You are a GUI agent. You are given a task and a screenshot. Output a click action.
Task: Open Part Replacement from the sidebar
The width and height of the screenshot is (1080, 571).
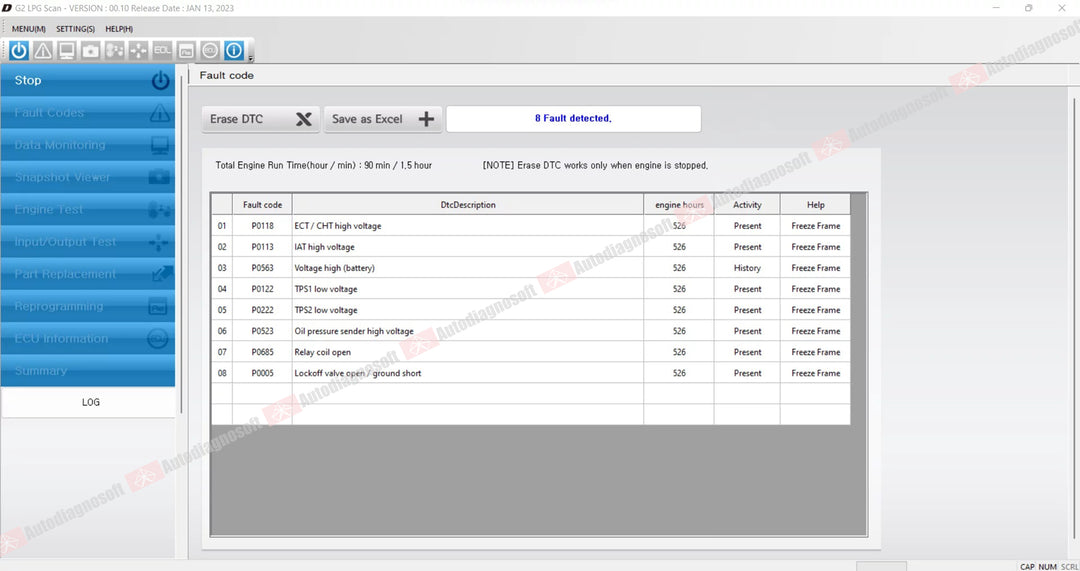[87, 274]
